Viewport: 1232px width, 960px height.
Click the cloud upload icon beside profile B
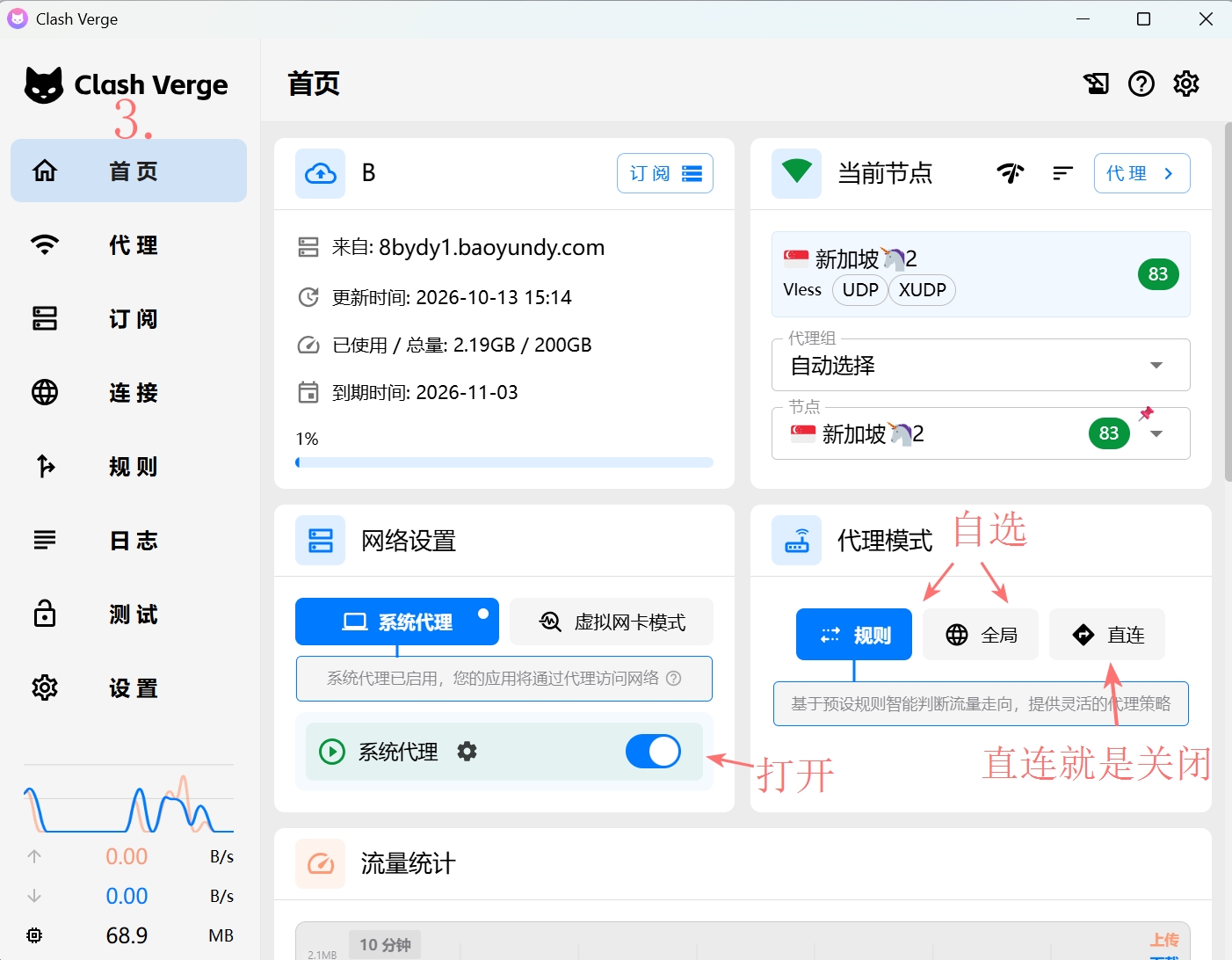320,174
